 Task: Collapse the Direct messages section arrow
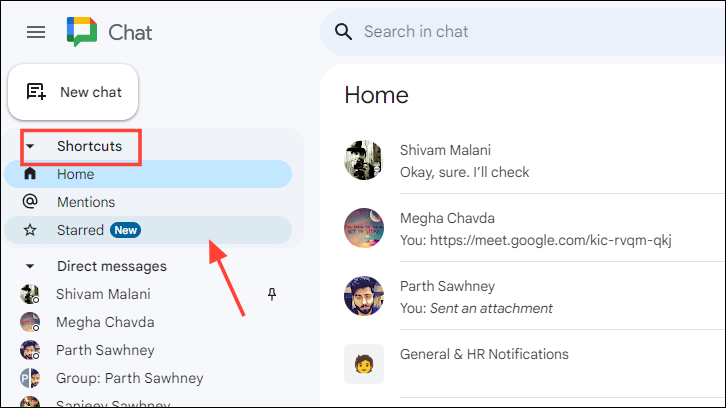[30, 266]
